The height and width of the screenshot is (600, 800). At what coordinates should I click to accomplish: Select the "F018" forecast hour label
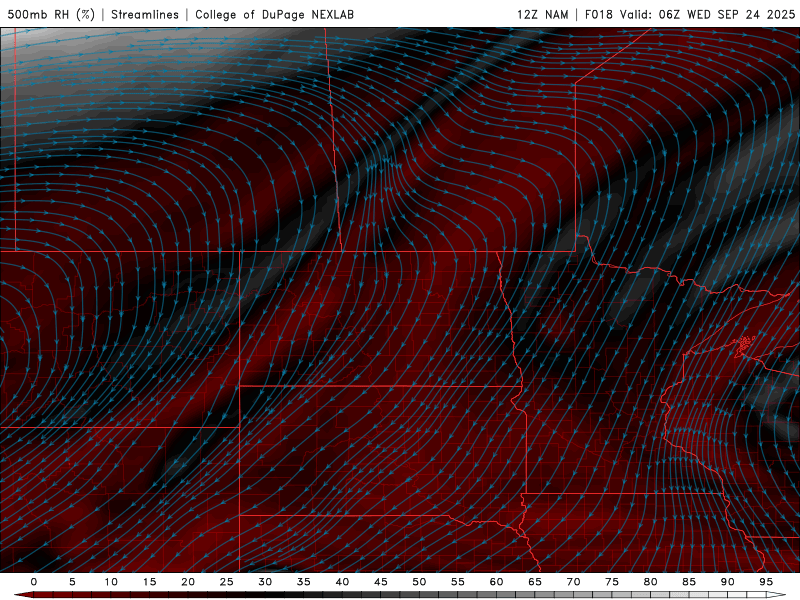[x=598, y=14]
